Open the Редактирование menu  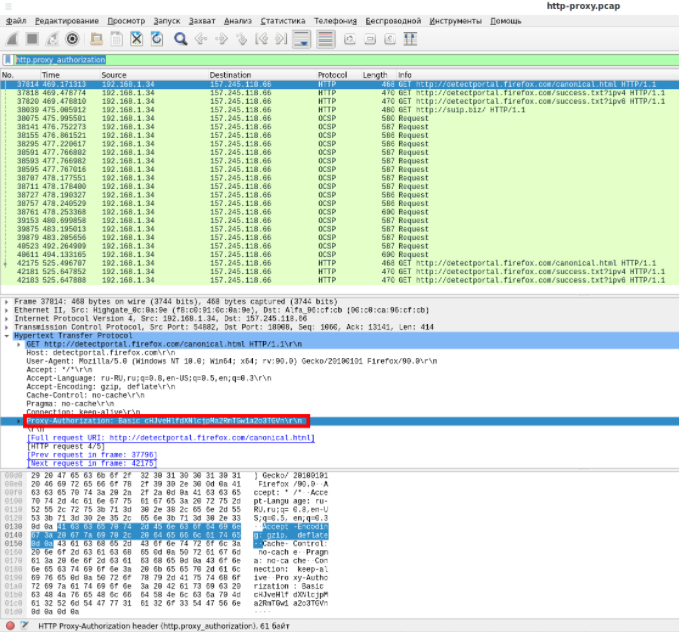pos(67,21)
